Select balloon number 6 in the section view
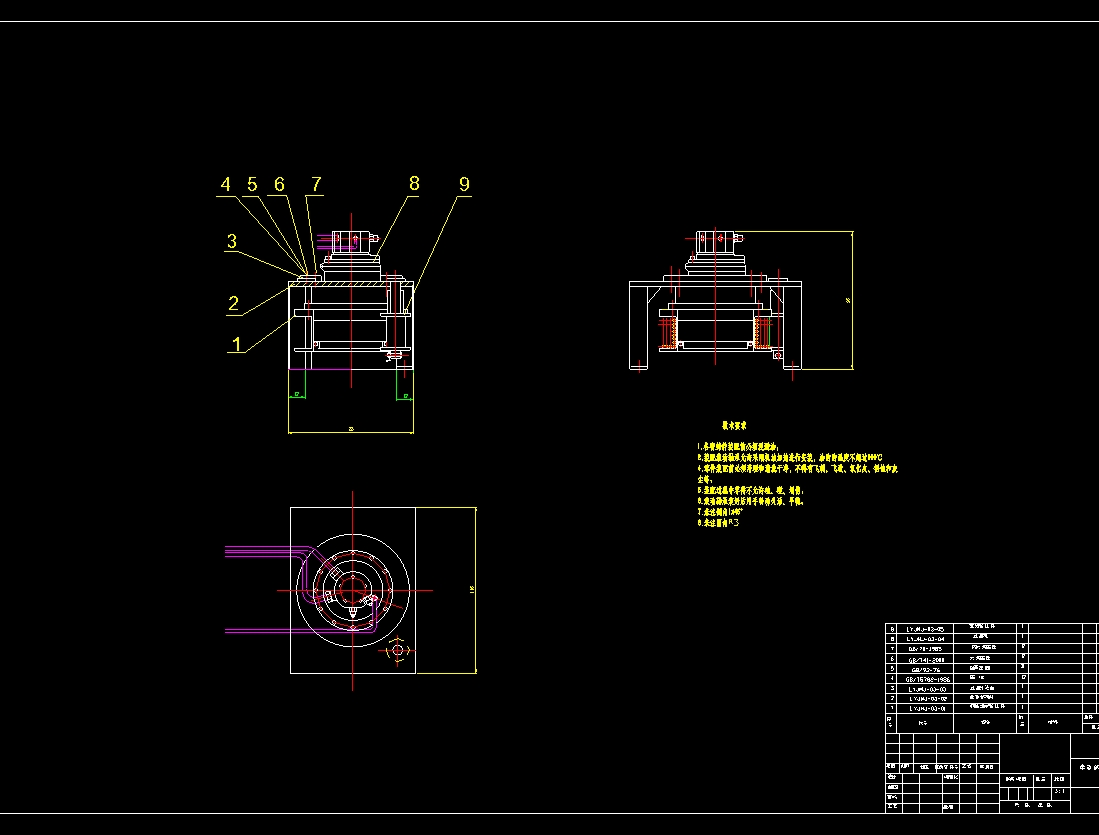This screenshot has width=1099, height=835. pos(280,184)
